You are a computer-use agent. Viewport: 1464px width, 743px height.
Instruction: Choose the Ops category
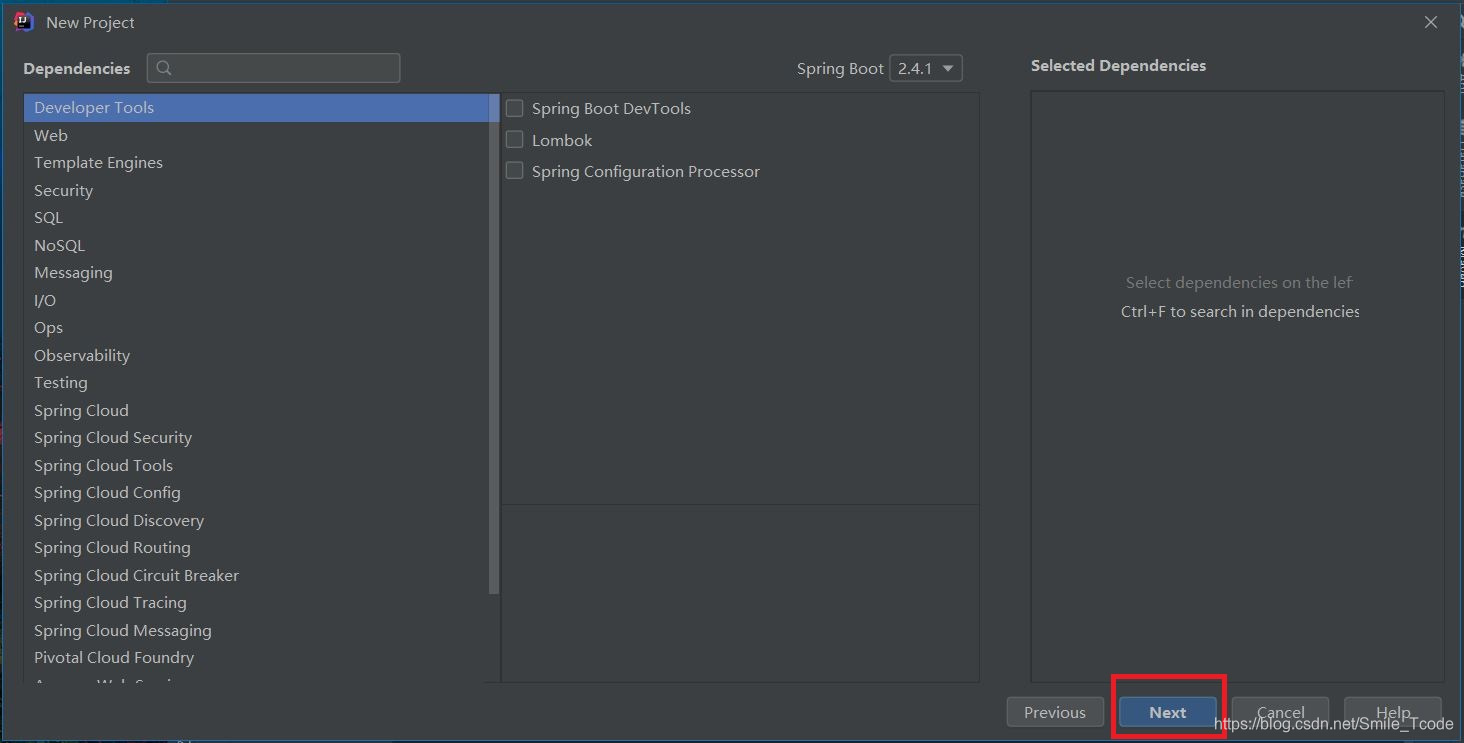pos(256,328)
